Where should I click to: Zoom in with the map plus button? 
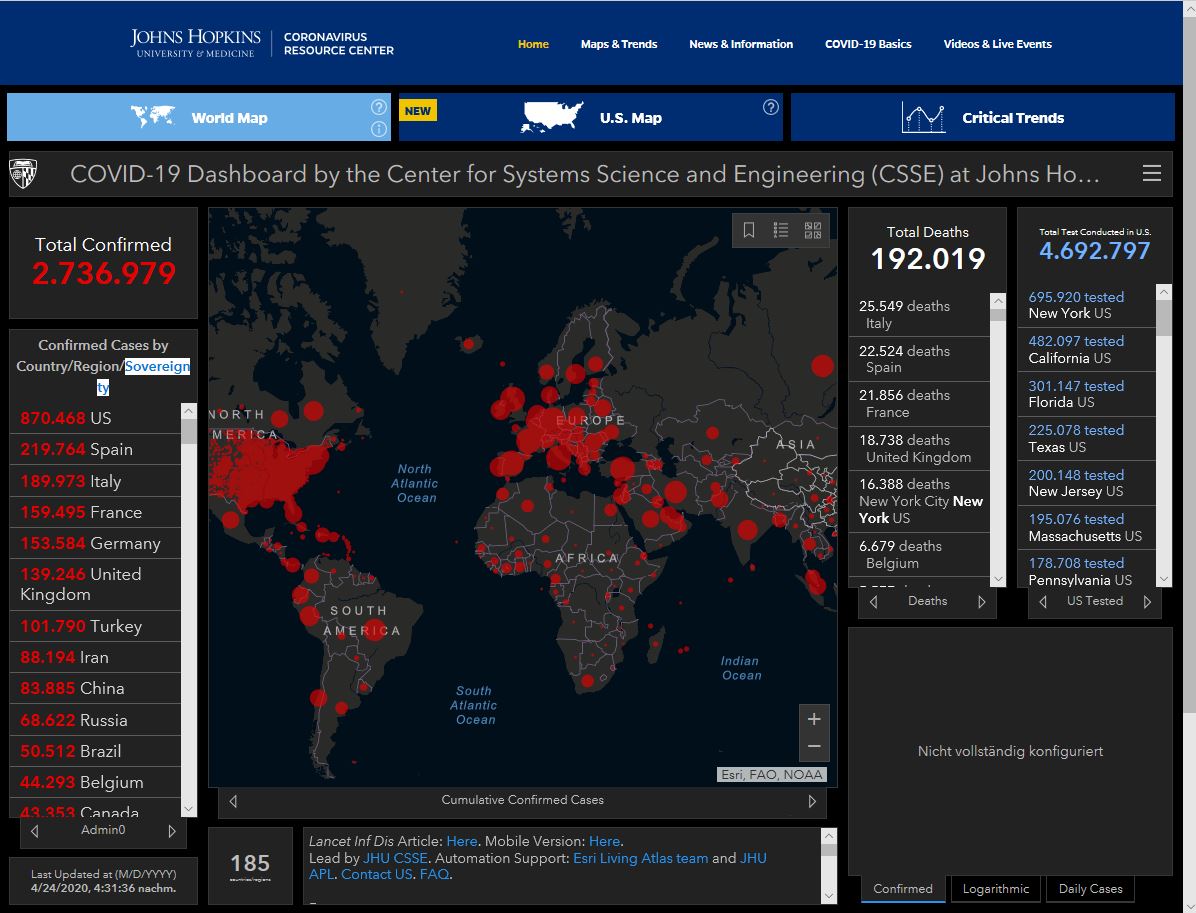(x=814, y=719)
